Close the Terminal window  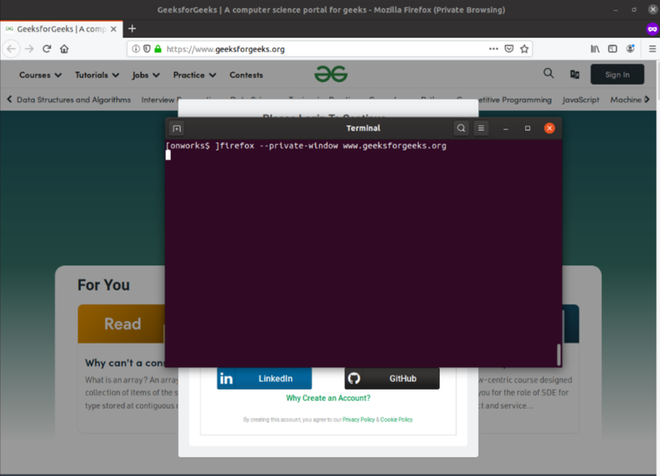click(x=549, y=128)
